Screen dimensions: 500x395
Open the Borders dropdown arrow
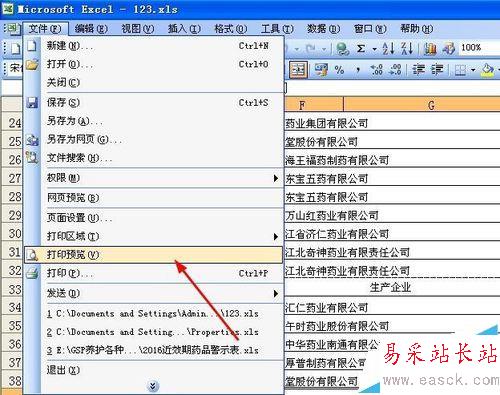[x=473, y=70]
